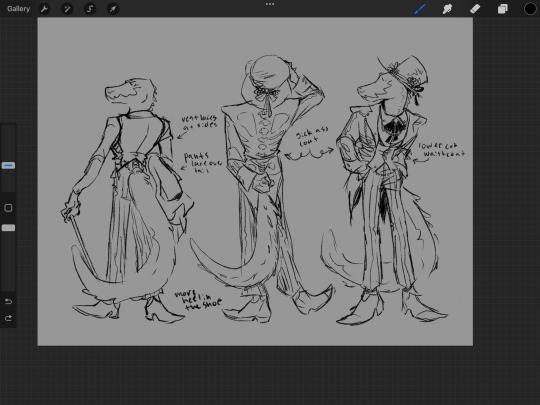The image size is (540, 405).
Task: Open the Adjustments magic wand menu
Action: (x=67, y=9)
